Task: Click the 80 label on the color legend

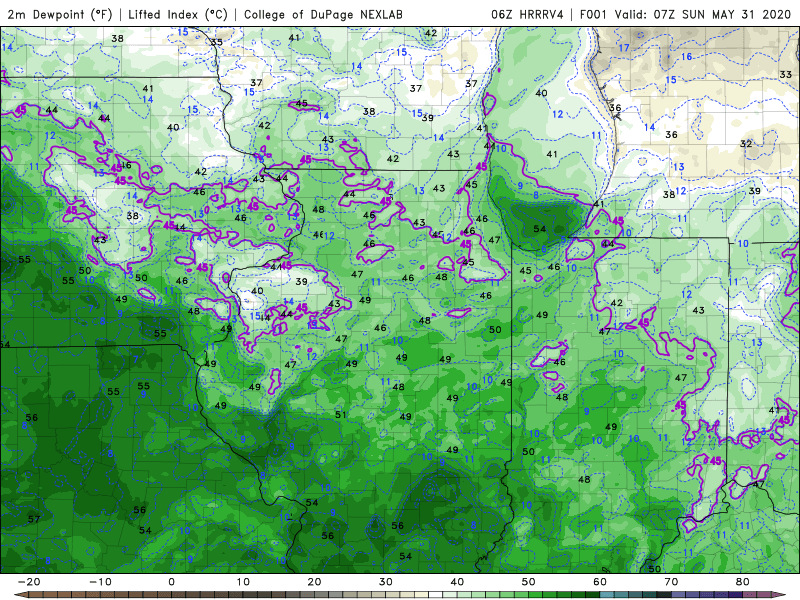Action: coord(743,582)
